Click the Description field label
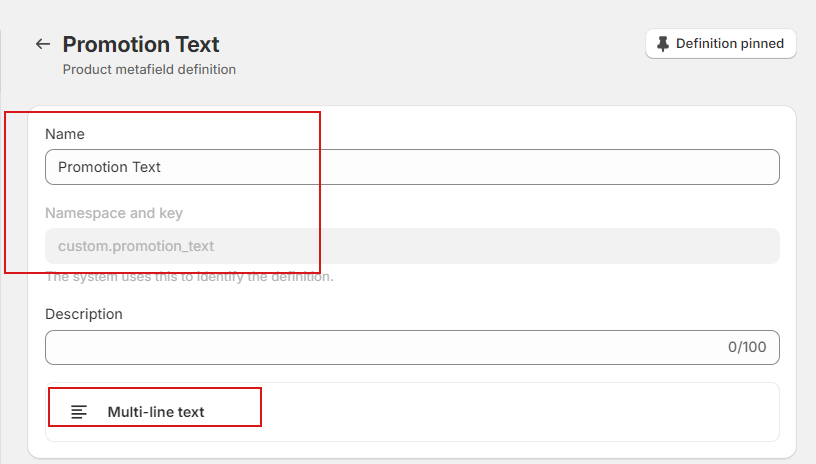This screenshot has width=816, height=464. coord(84,314)
